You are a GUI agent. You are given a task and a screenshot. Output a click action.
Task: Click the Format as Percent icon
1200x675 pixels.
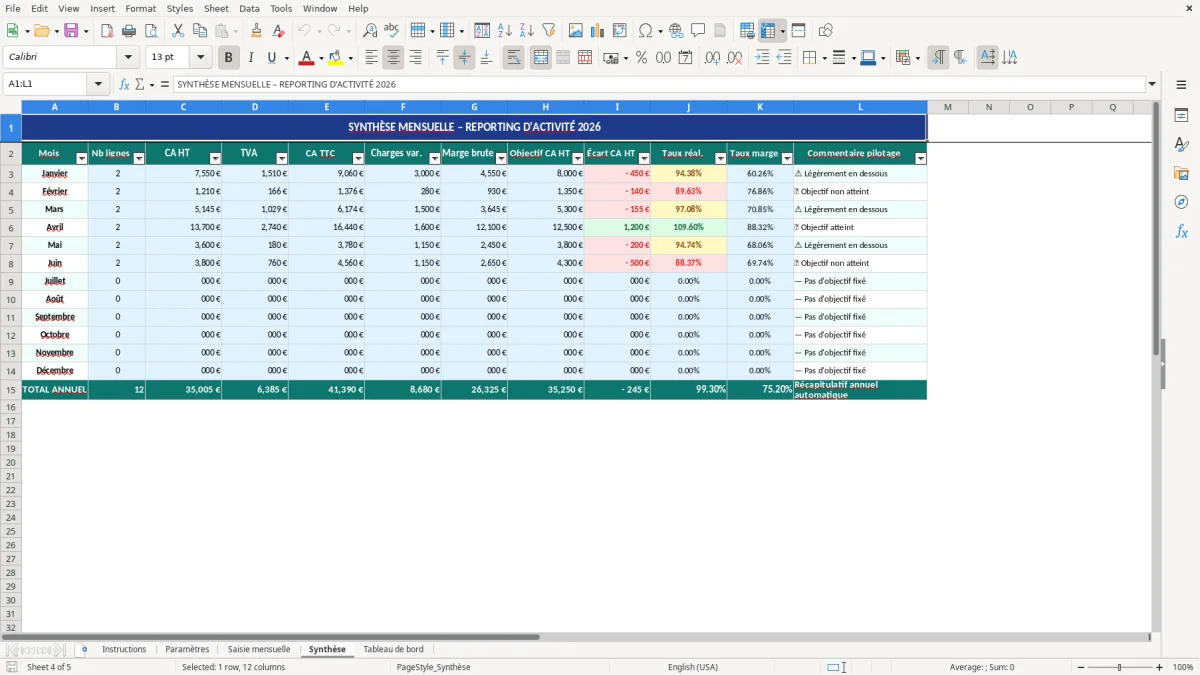(x=641, y=58)
